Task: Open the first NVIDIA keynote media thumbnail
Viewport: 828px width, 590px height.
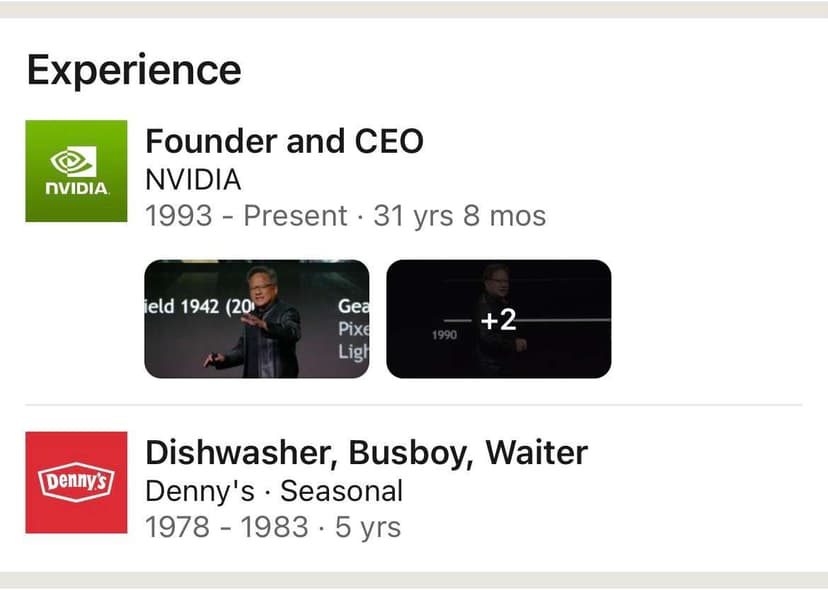Action: pyautogui.click(x=257, y=319)
